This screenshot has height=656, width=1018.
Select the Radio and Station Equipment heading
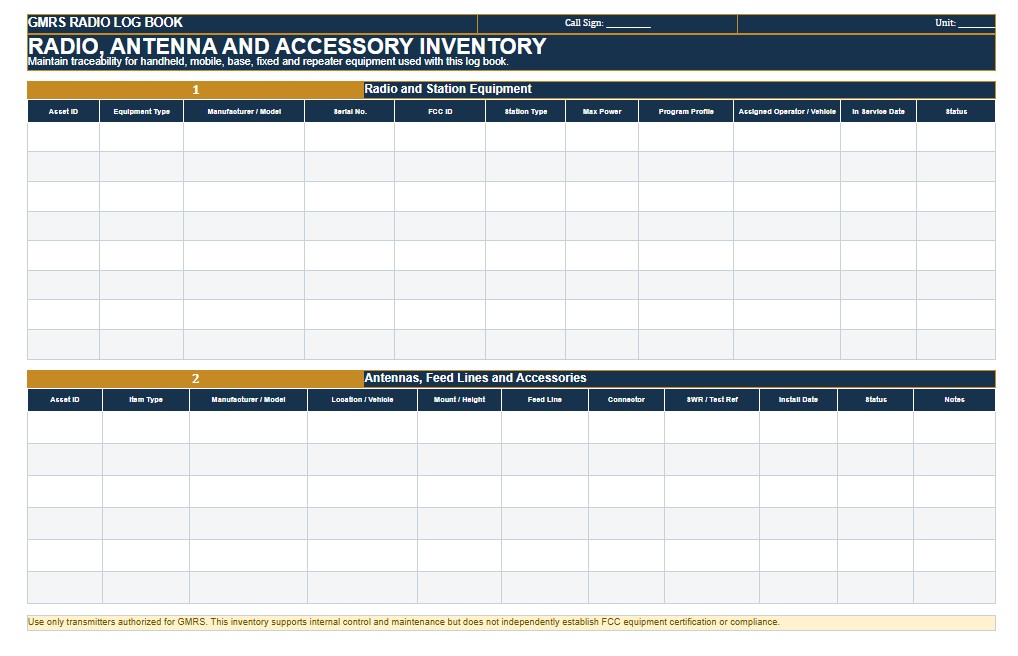pyautogui.click(x=448, y=89)
